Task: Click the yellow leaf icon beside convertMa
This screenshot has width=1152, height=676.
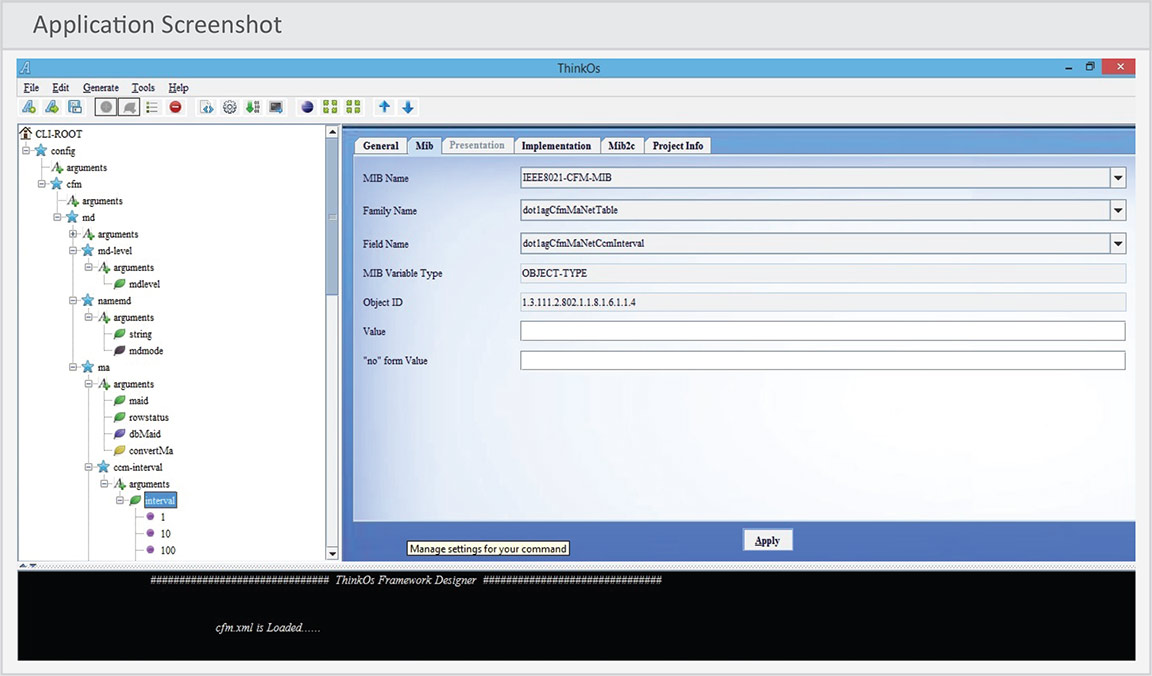Action: [119, 450]
